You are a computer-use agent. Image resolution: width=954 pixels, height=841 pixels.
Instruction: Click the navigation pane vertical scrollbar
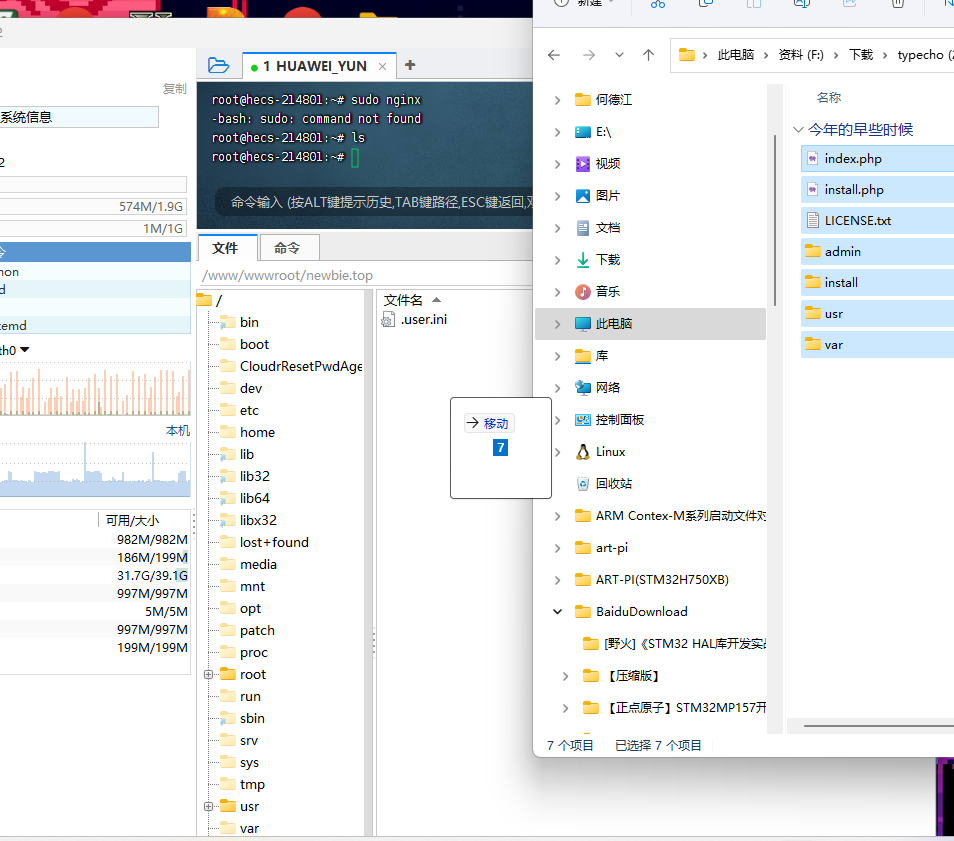tap(775, 220)
